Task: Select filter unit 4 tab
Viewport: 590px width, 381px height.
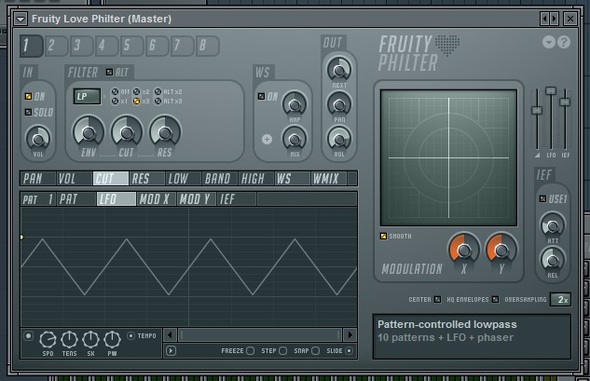Action: [x=106, y=46]
